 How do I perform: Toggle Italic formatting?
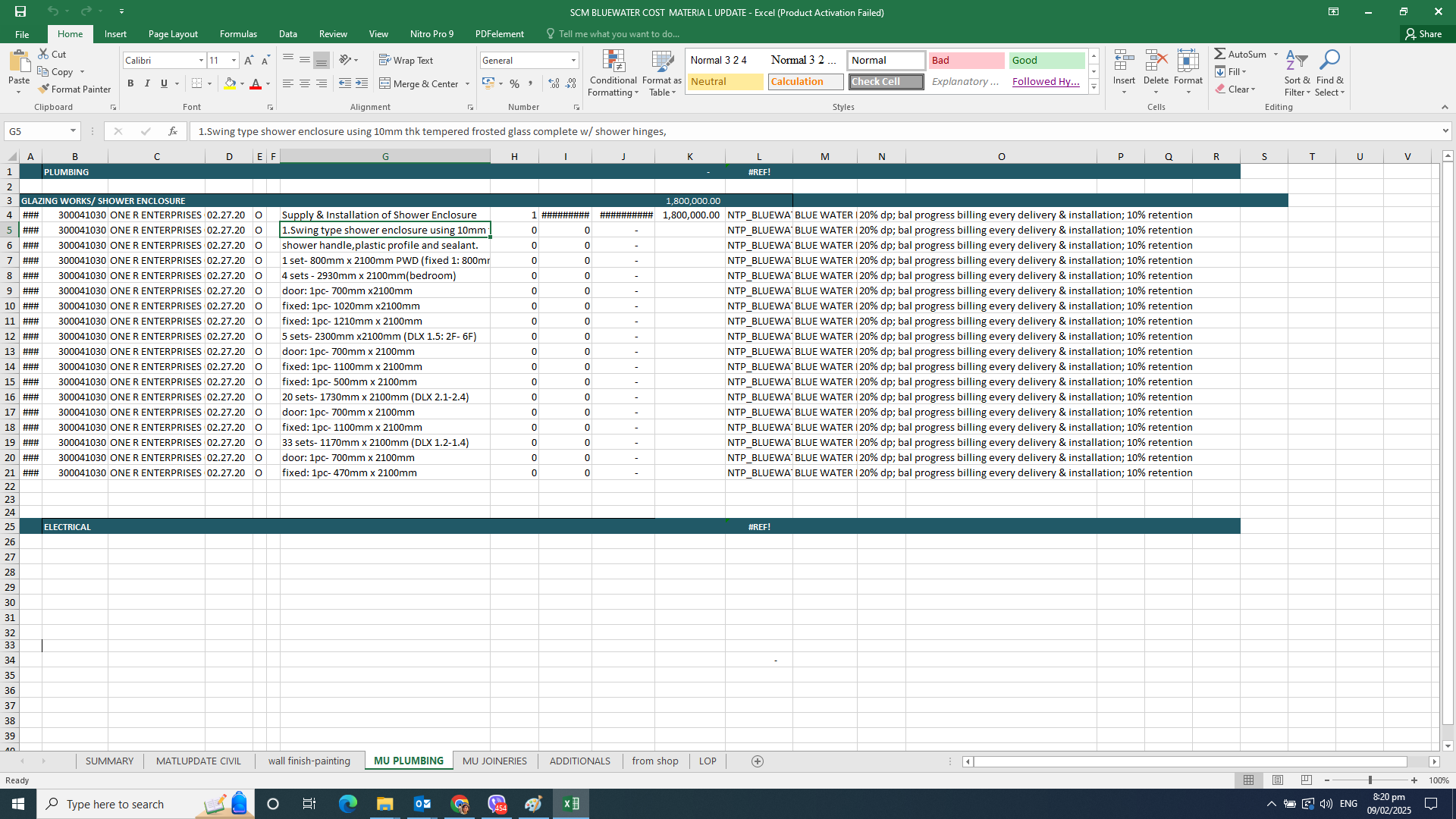click(x=147, y=83)
